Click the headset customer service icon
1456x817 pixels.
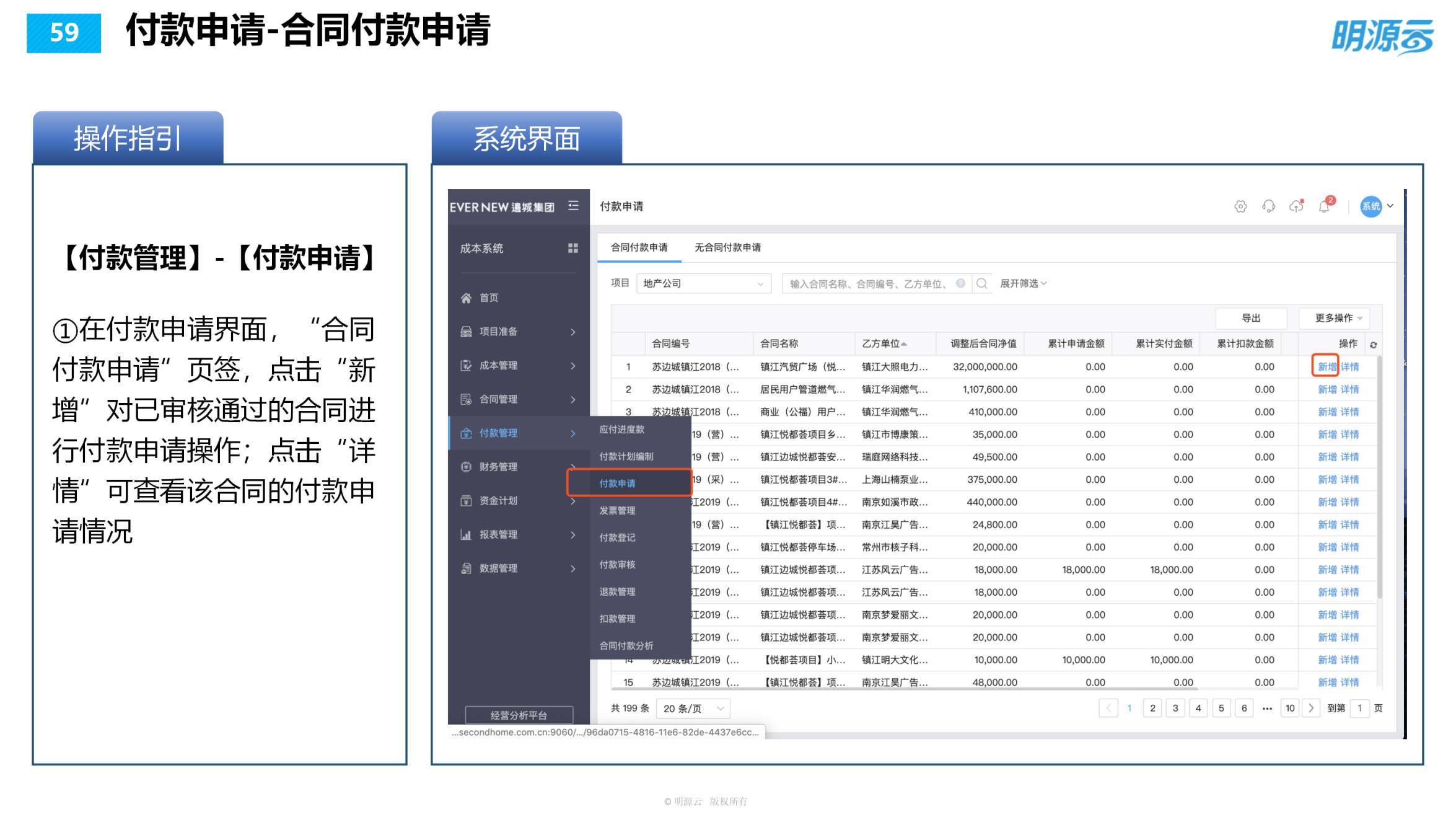click(1268, 206)
